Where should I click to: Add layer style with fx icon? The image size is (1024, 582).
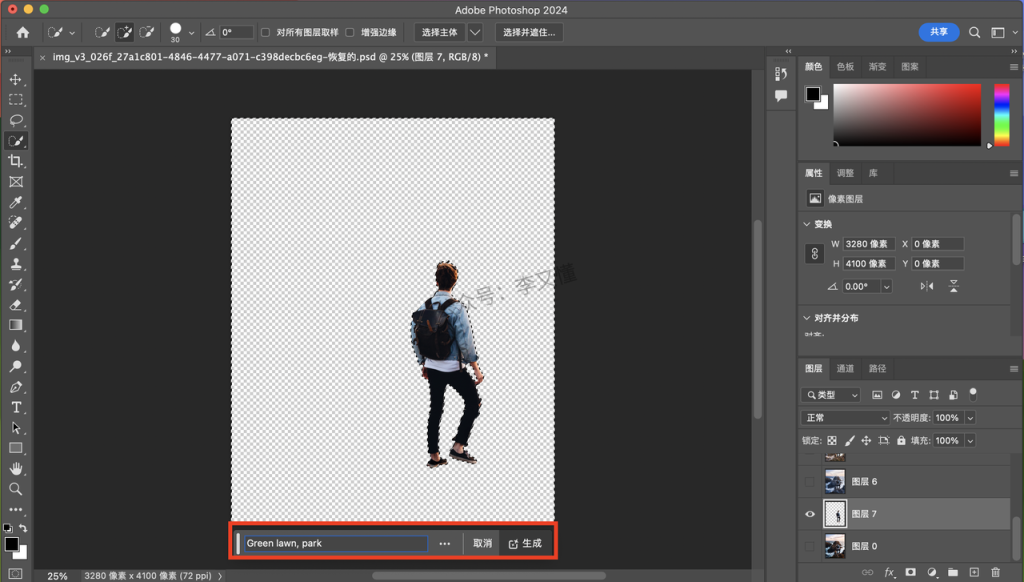click(889, 572)
